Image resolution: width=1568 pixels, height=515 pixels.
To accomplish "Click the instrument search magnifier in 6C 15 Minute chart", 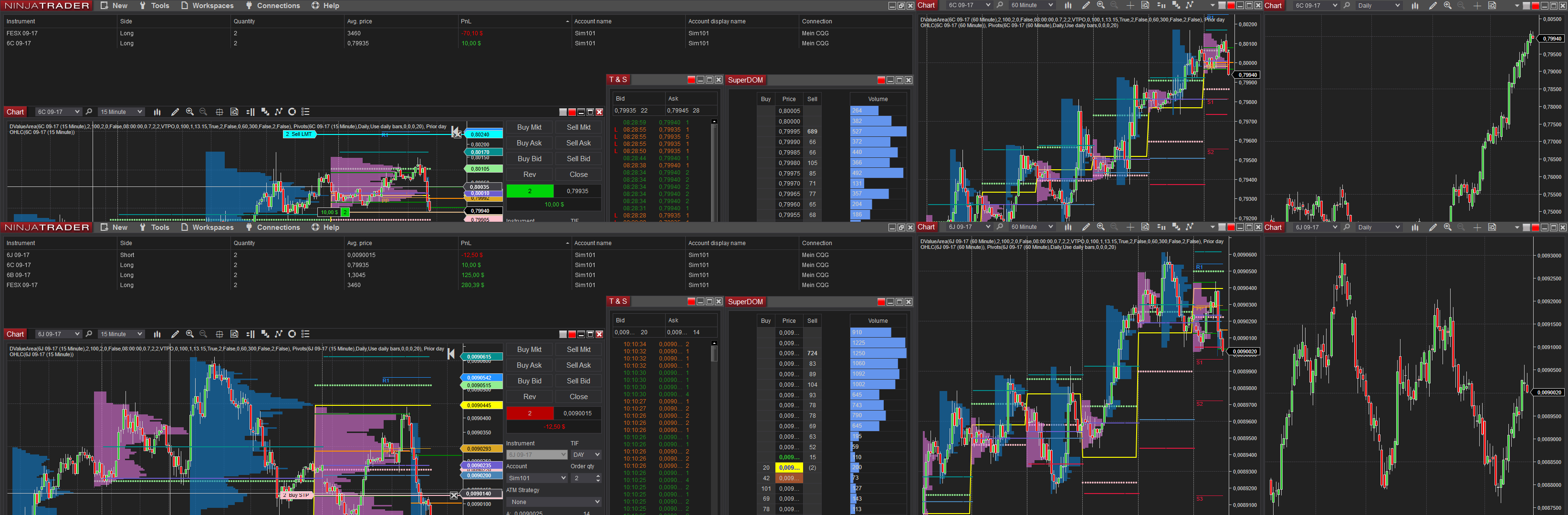I will tap(89, 112).
